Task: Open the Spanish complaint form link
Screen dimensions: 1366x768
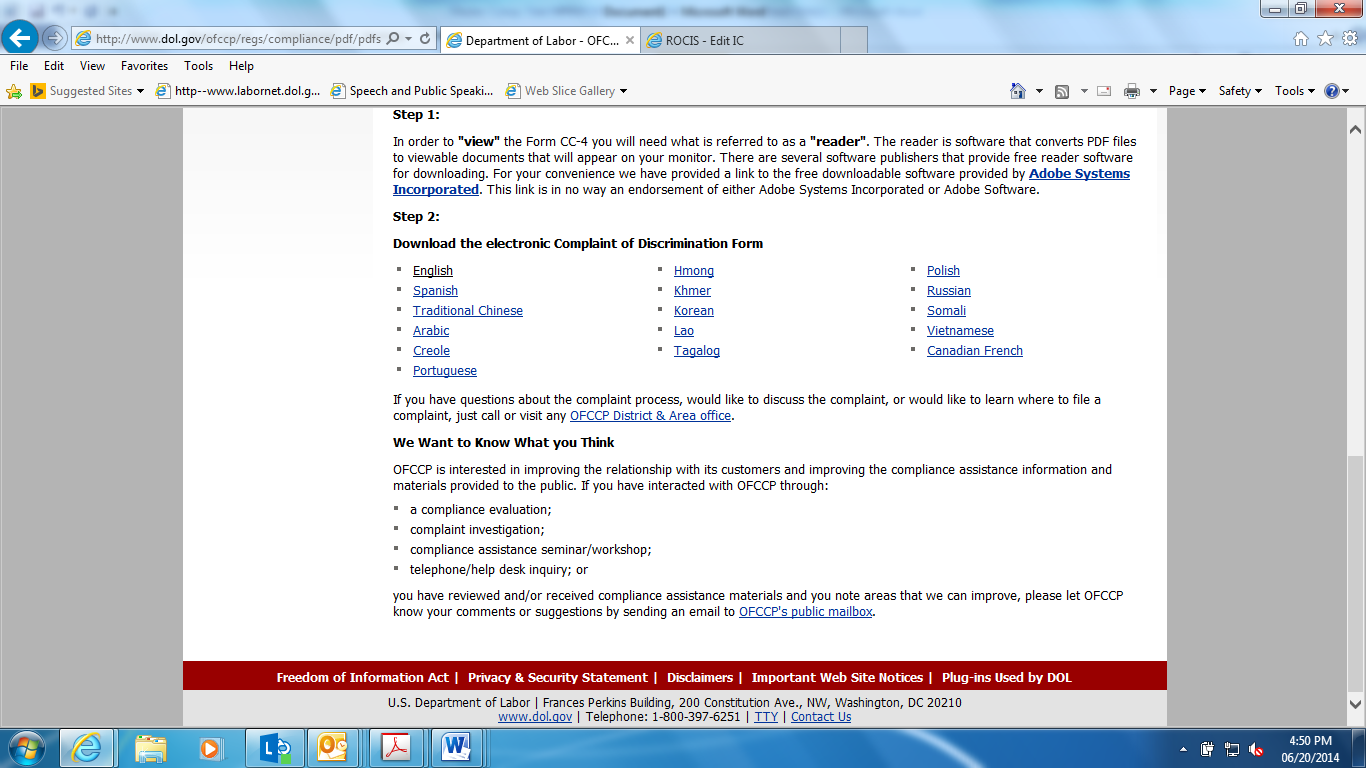Action: coord(435,291)
